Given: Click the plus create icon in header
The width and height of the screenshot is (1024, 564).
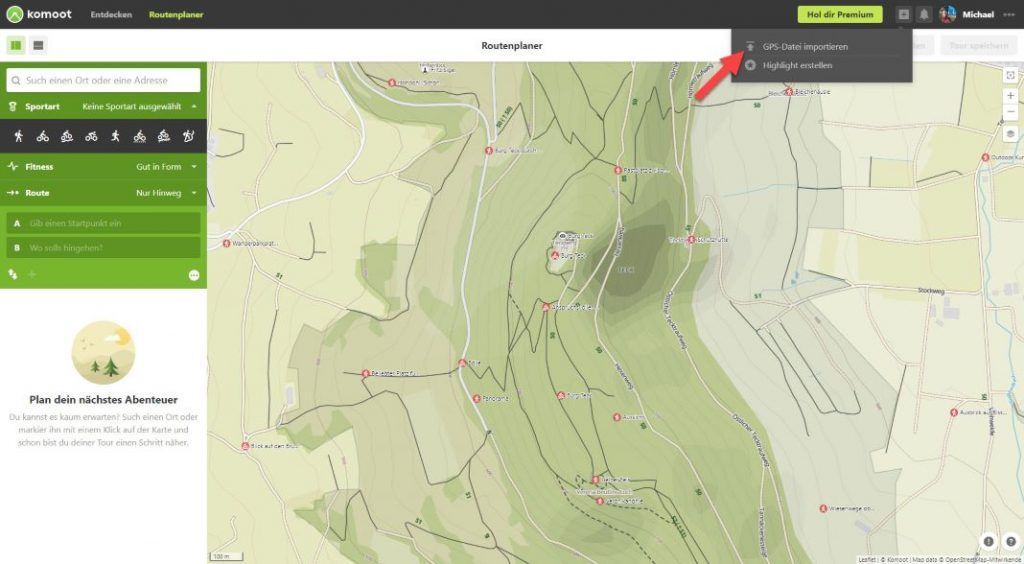Looking at the screenshot, I should (x=903, y=14).
